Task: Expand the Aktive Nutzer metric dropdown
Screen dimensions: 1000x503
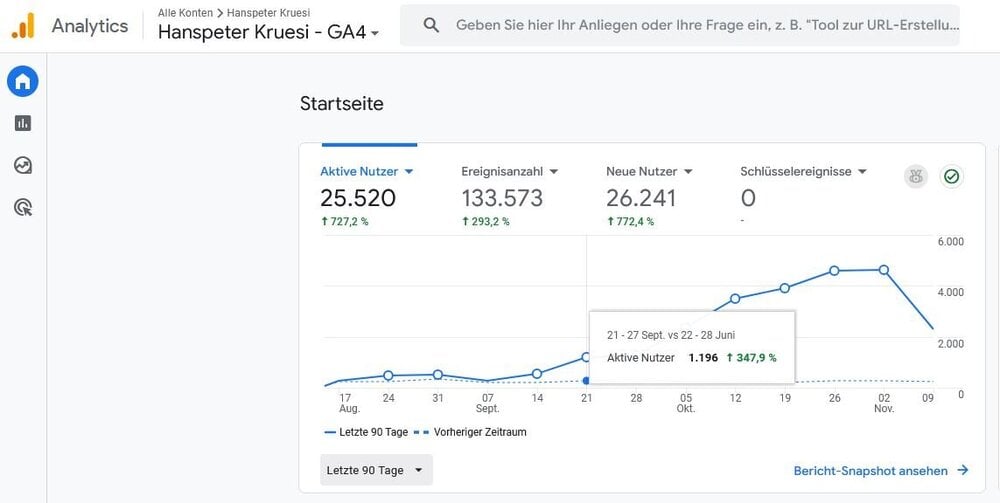Action: click(x=409, y=171)
